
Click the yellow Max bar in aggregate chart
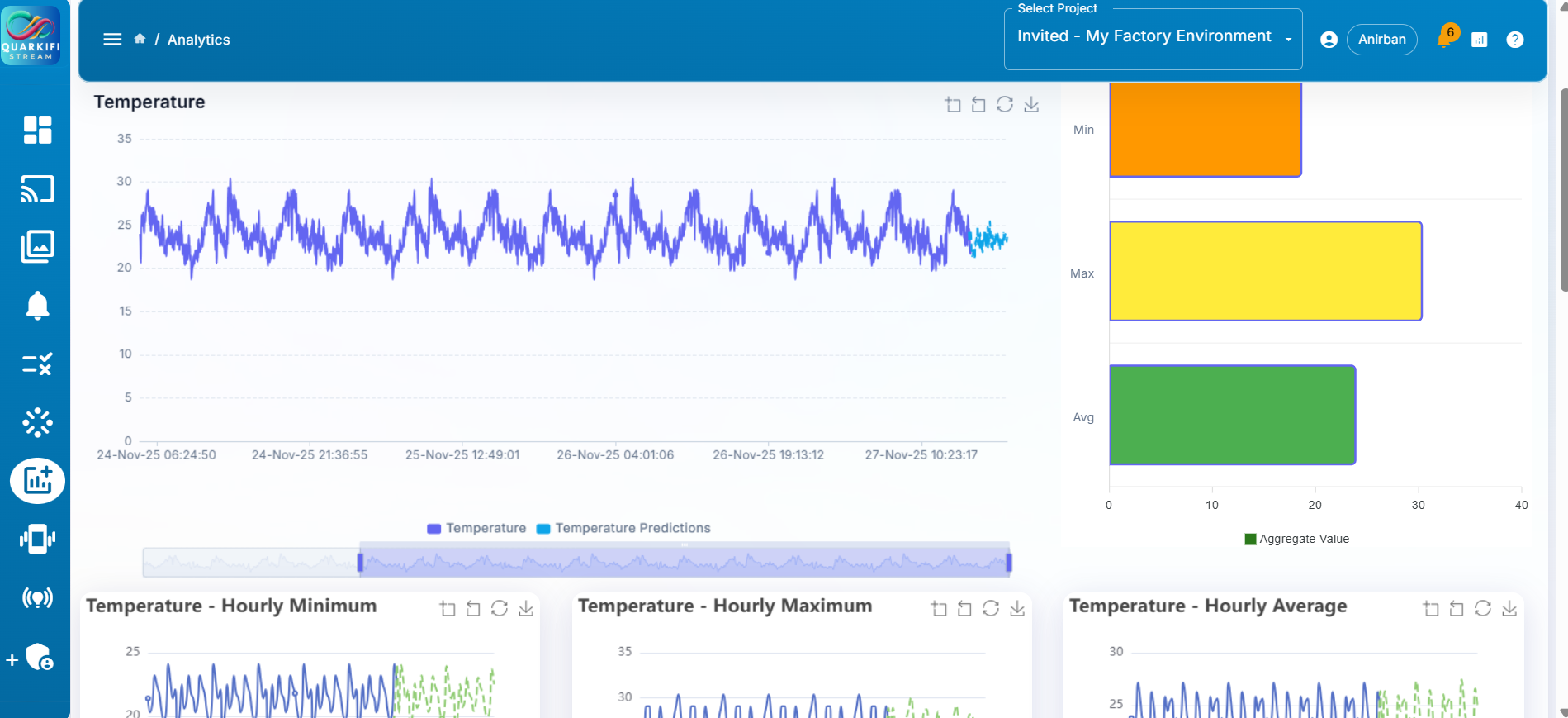click(x=1265, y=271)
